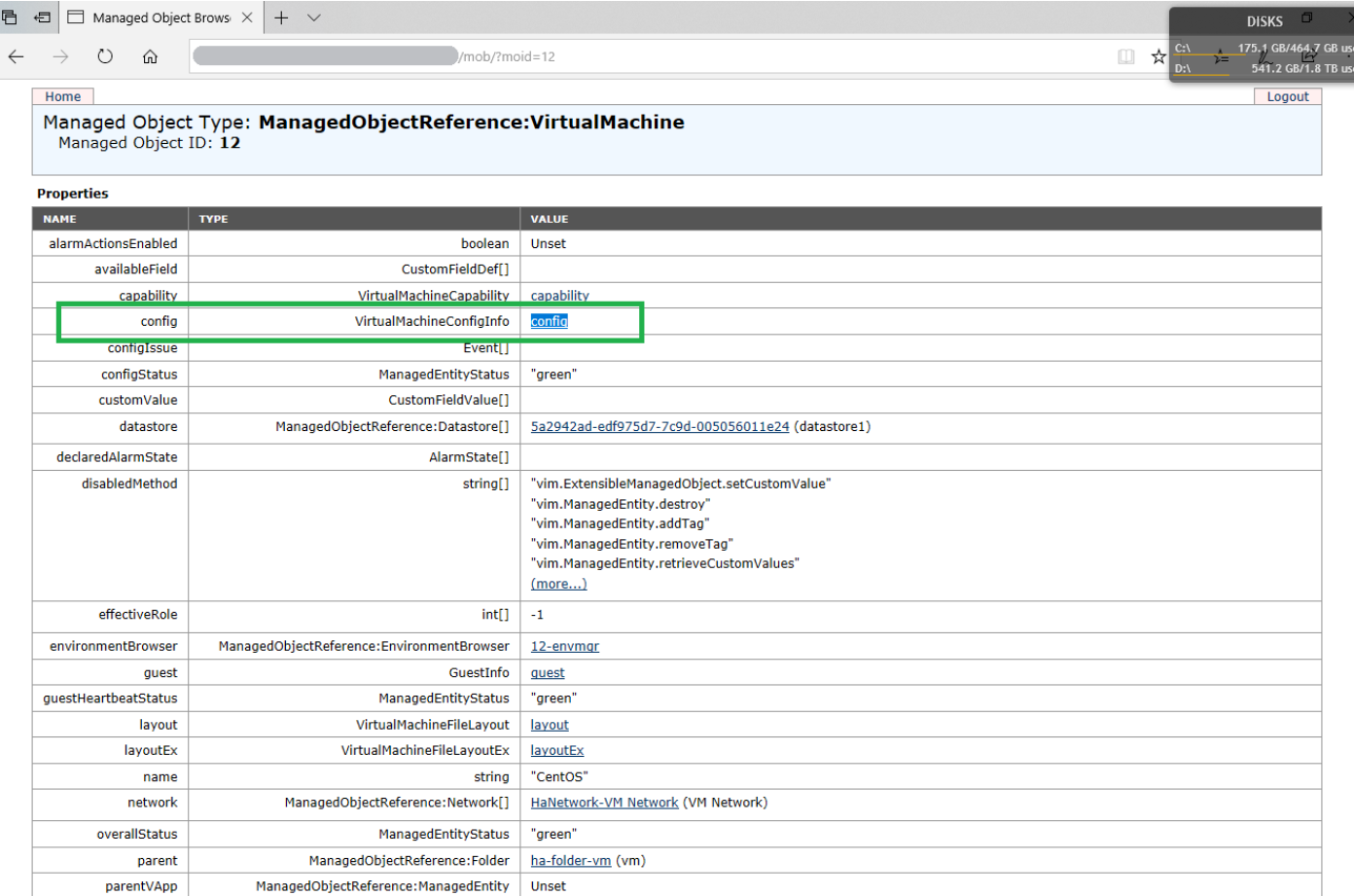The image size is (1354, 896).
Task: Click the set-aside tabs icon
Action: tap(42, 18)
